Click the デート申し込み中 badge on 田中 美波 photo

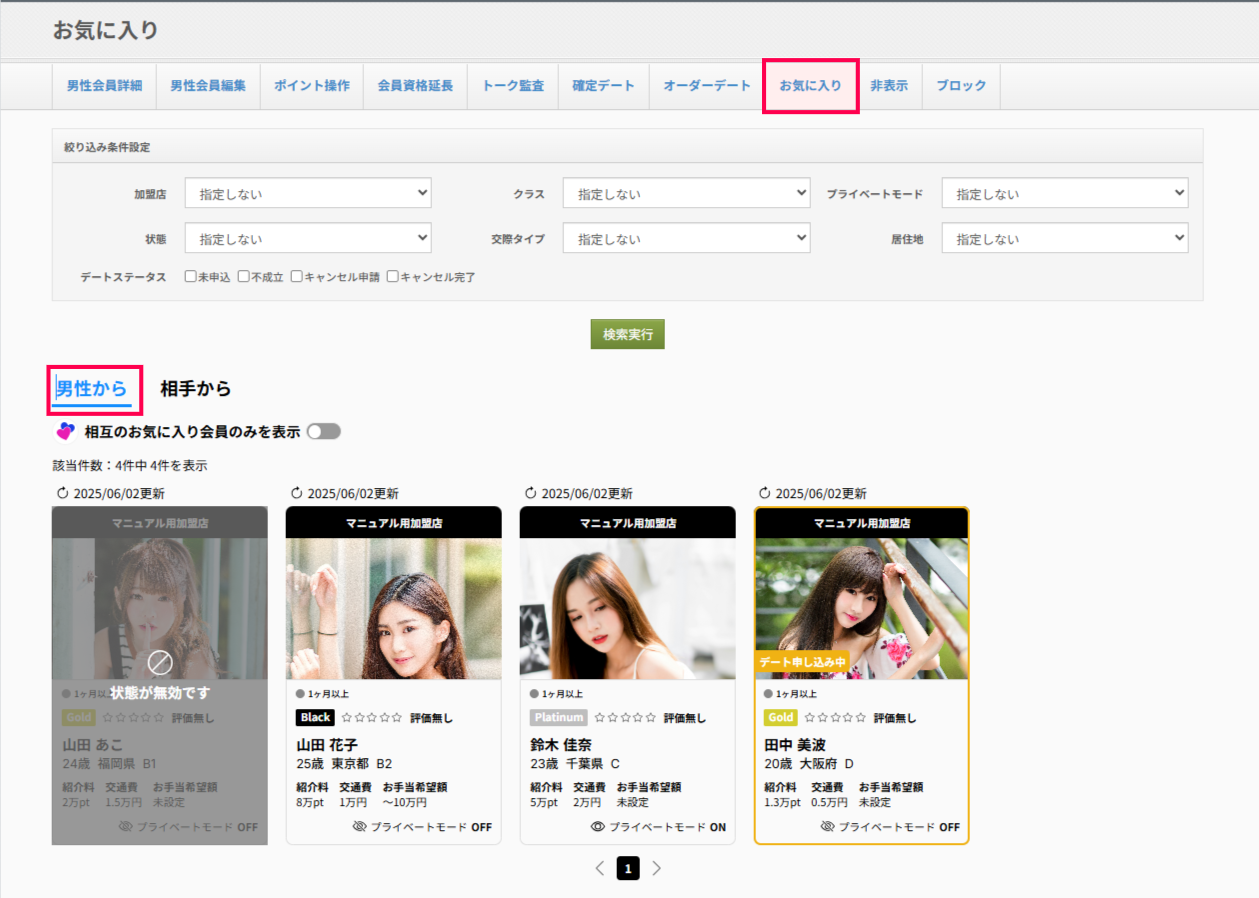[x=802, y=662]
